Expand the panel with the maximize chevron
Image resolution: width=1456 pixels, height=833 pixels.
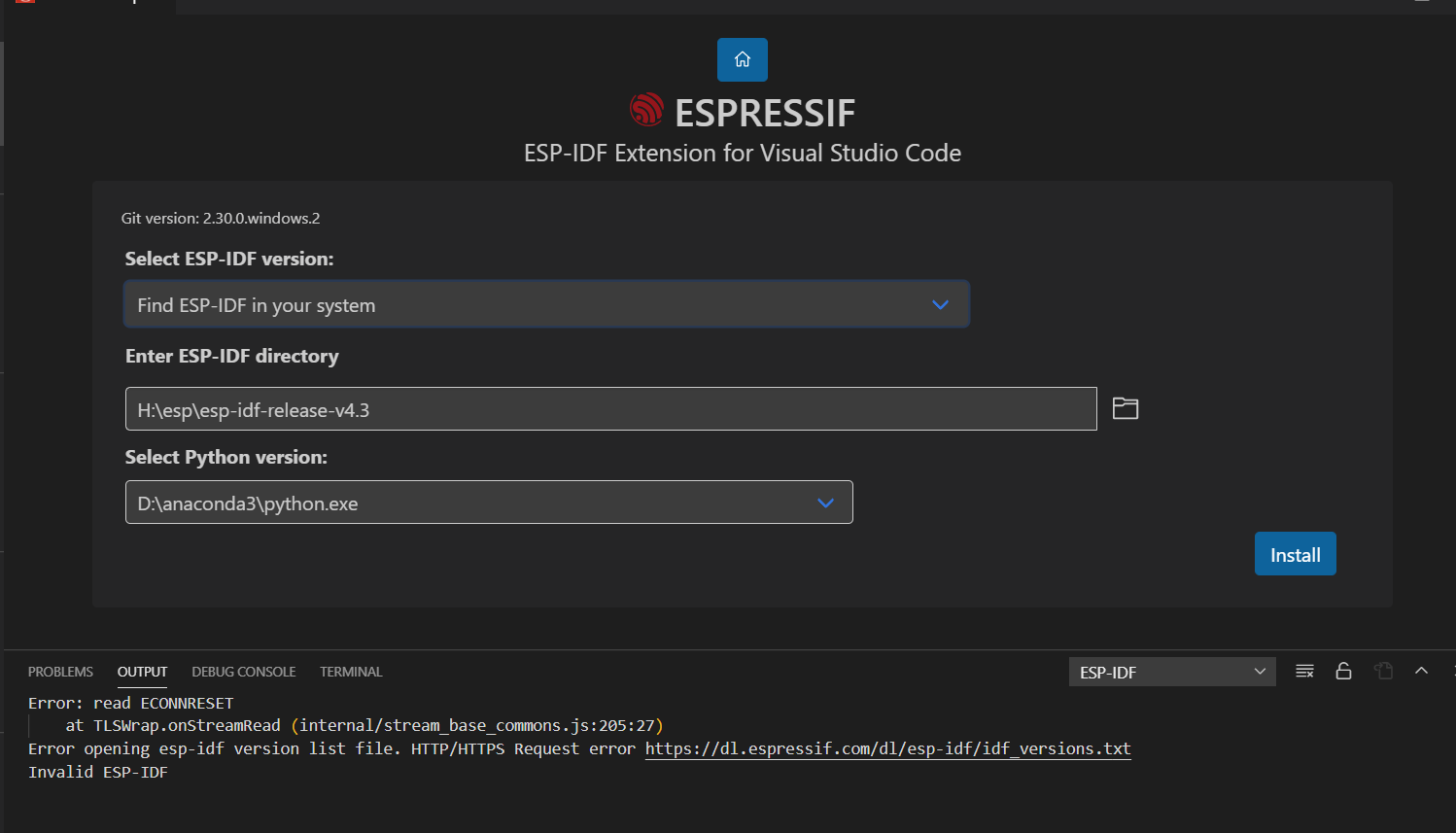click(1421, 671)
